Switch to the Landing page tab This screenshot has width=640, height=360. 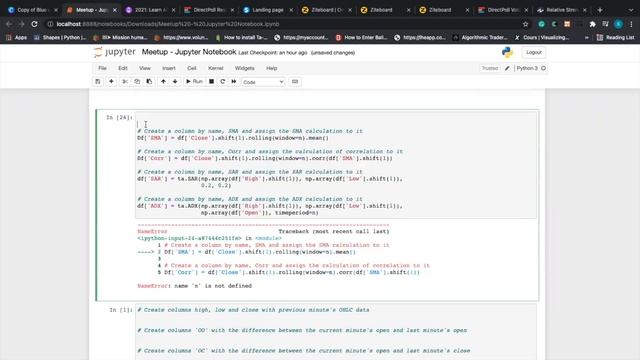268,10
